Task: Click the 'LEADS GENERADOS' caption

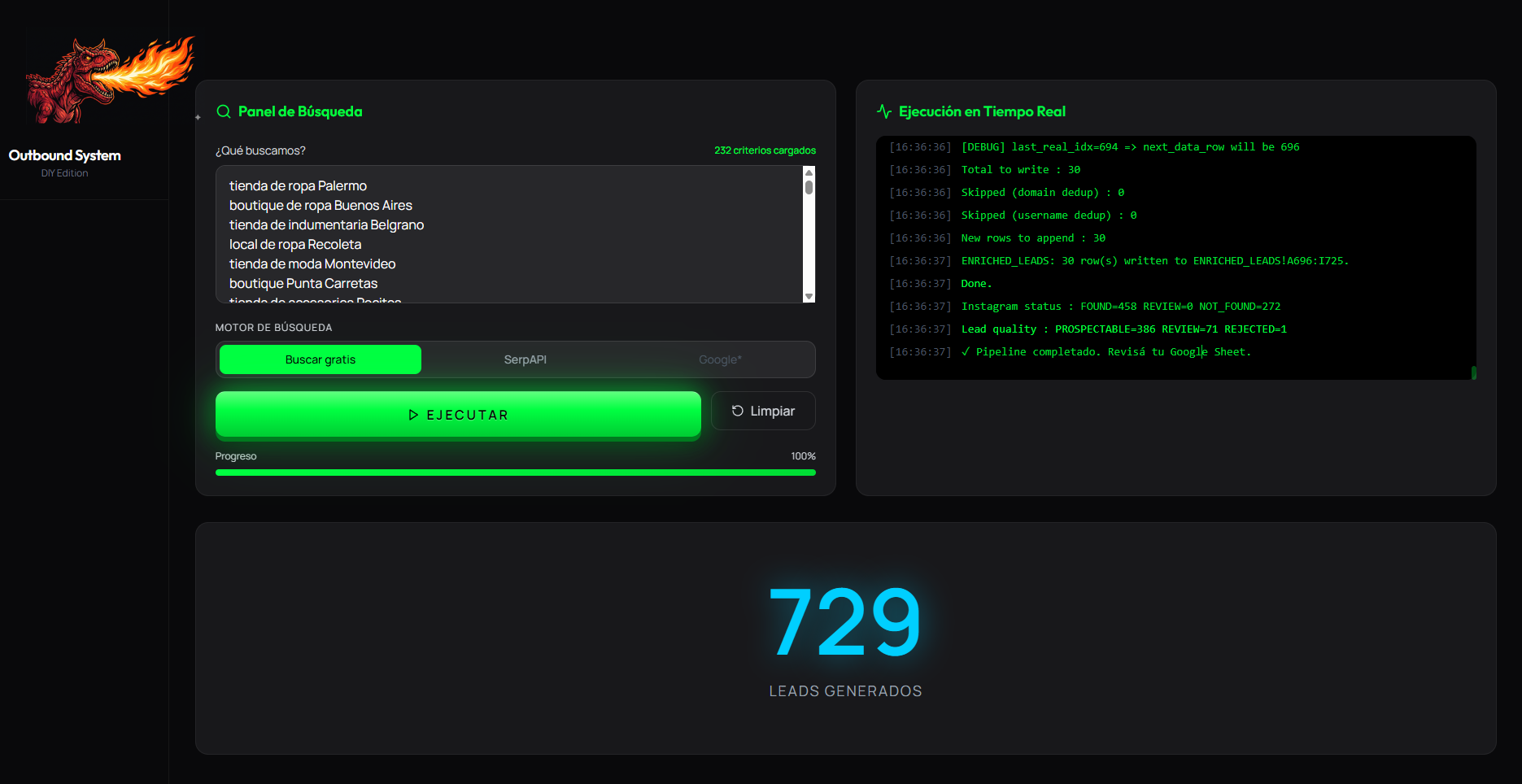Action: click(x=845, y=691)
